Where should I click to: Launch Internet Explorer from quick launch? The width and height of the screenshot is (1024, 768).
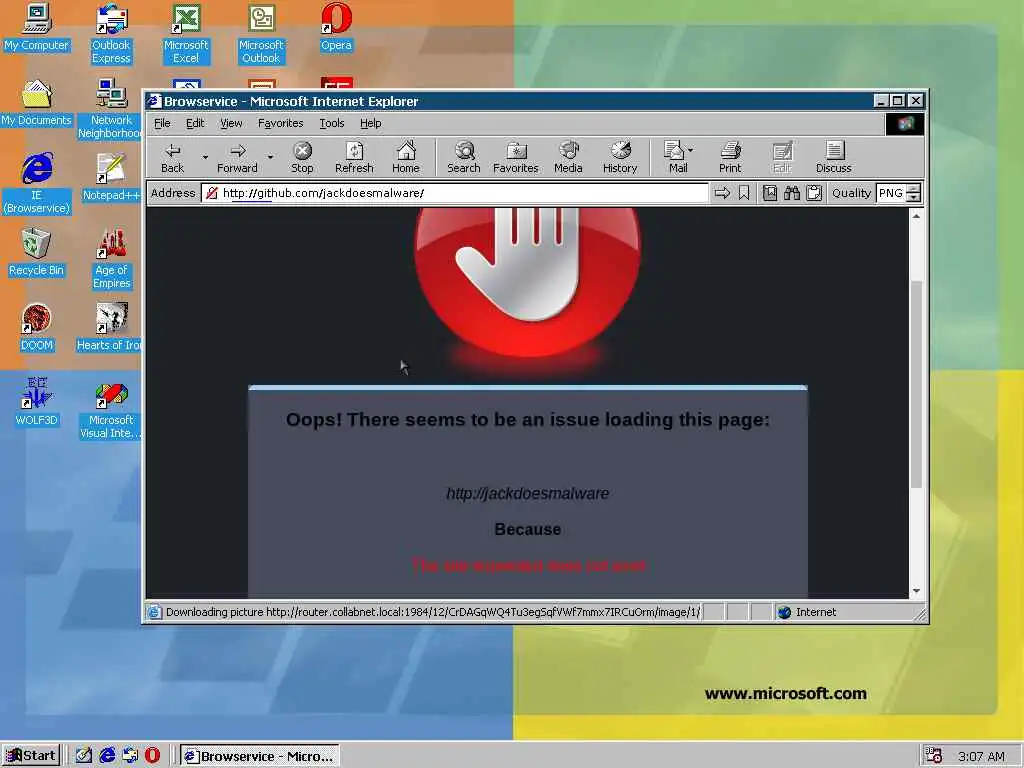[107, 756]
